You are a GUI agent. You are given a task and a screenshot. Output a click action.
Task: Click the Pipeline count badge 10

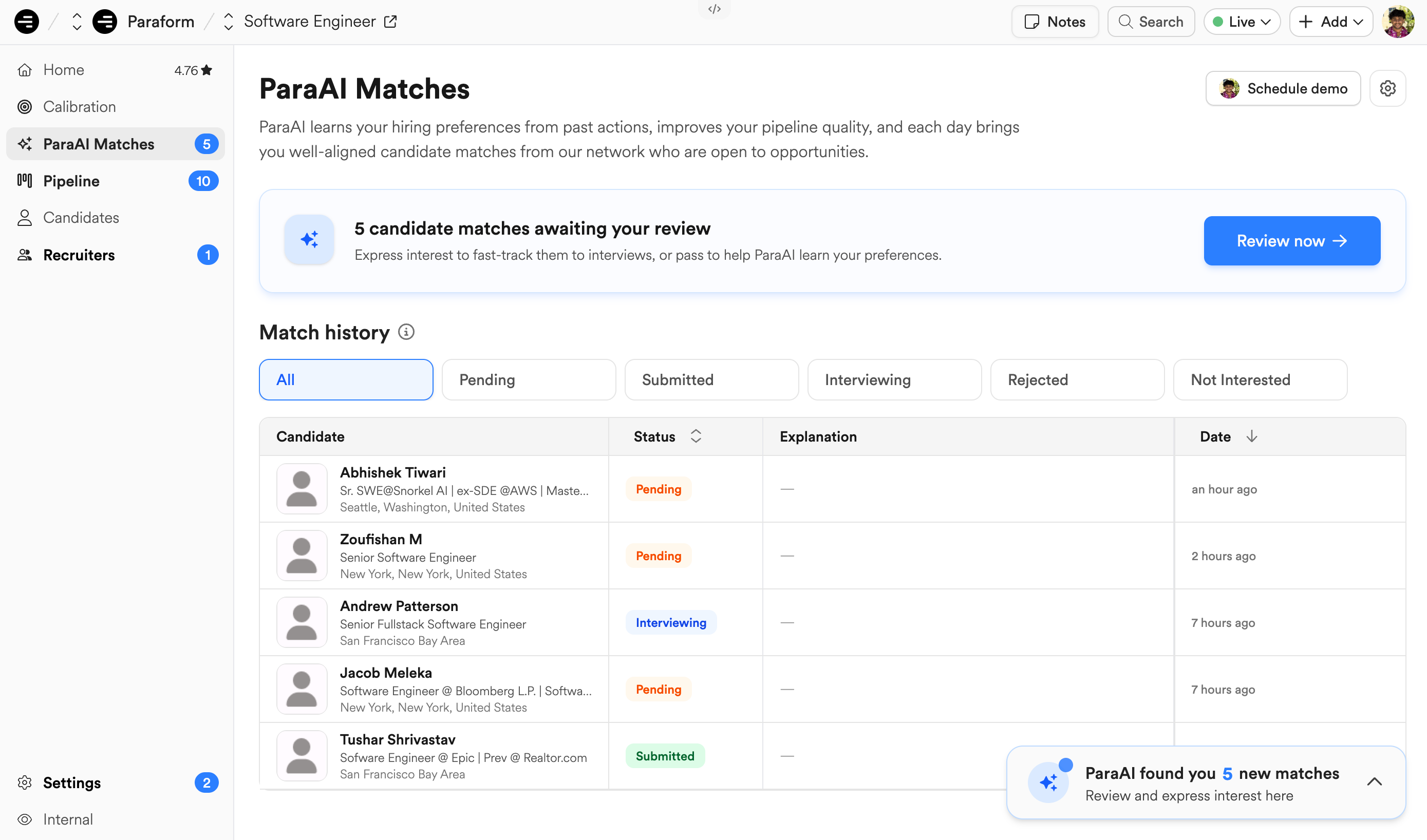point(203,181)
